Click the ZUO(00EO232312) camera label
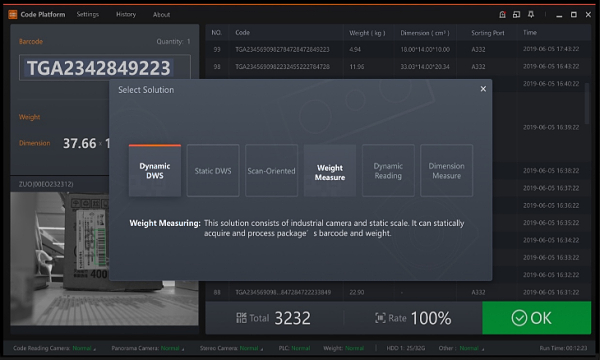 coord(46,184)
